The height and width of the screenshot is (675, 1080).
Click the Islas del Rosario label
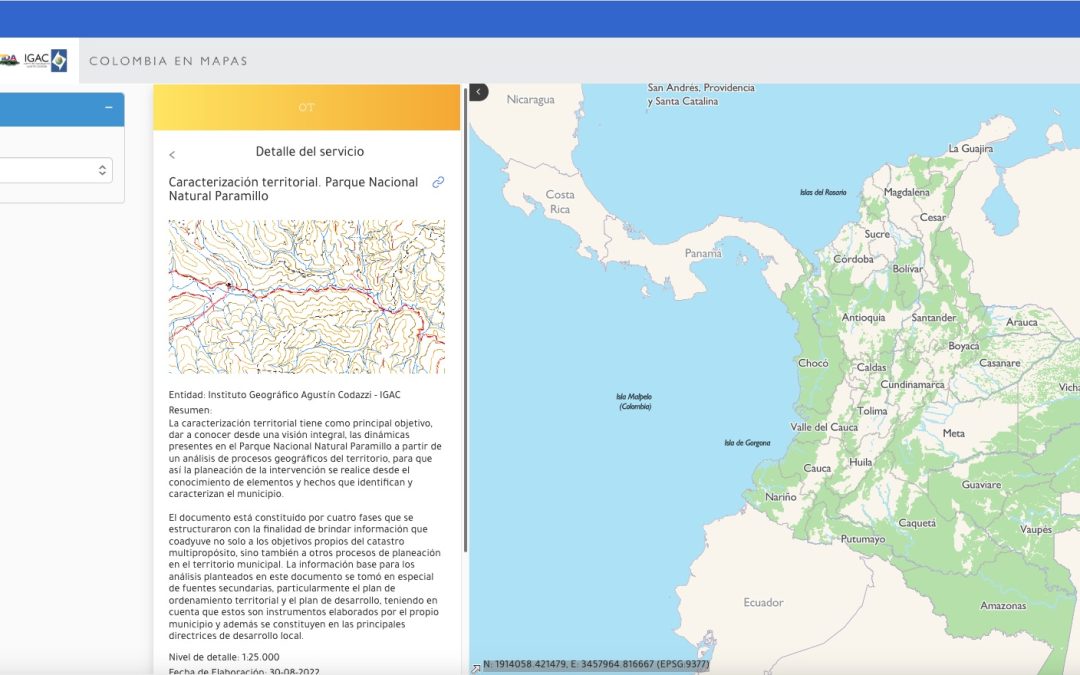(823, 193)
